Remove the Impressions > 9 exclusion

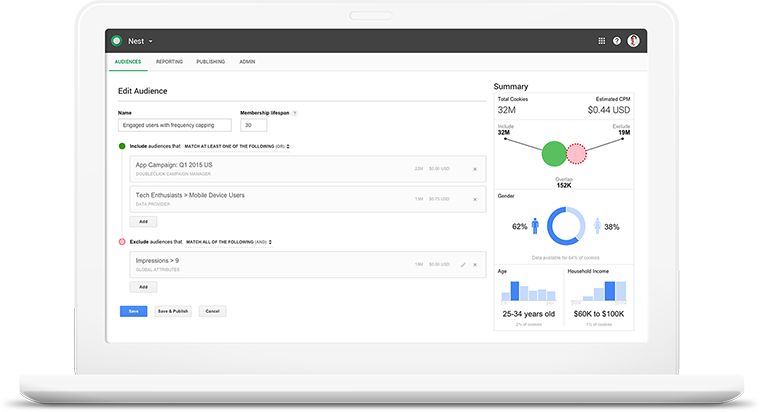click(x=475, y=265)
